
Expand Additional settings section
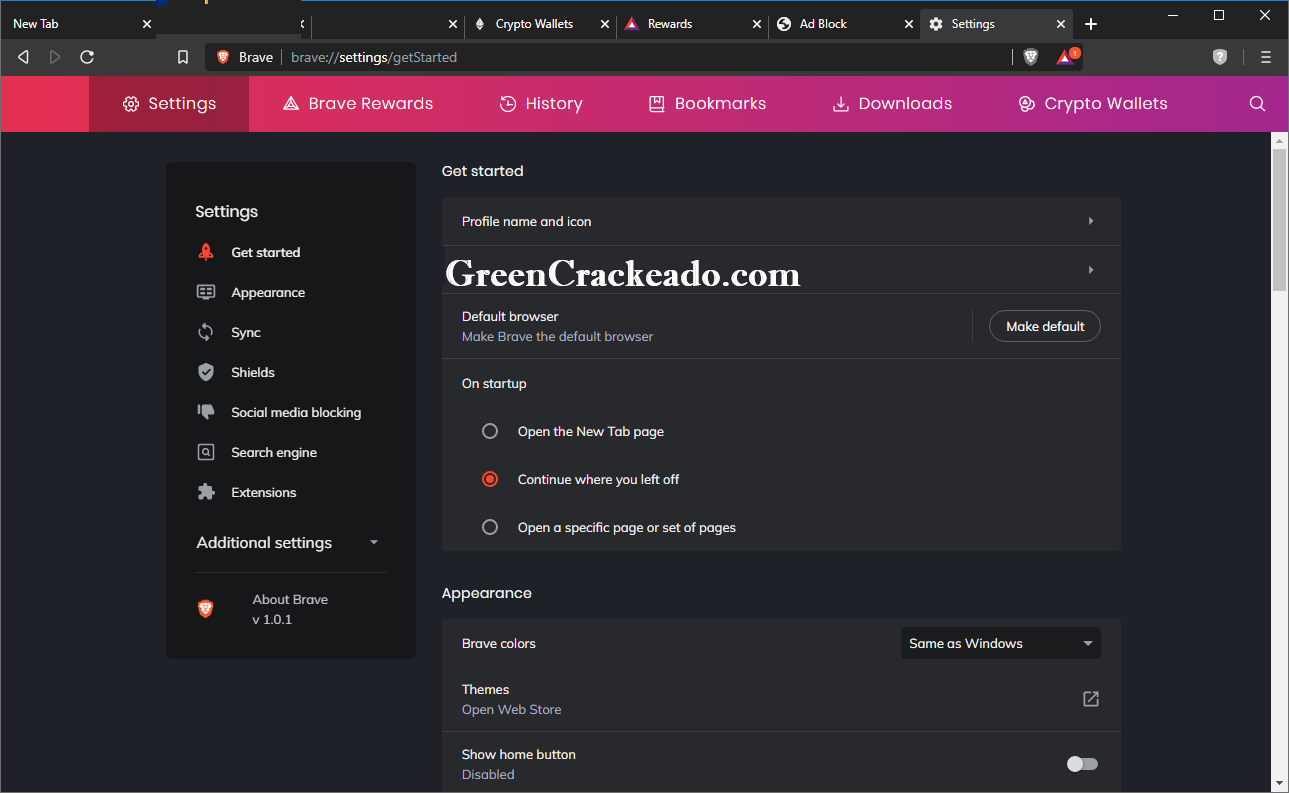tap(288, 542)
